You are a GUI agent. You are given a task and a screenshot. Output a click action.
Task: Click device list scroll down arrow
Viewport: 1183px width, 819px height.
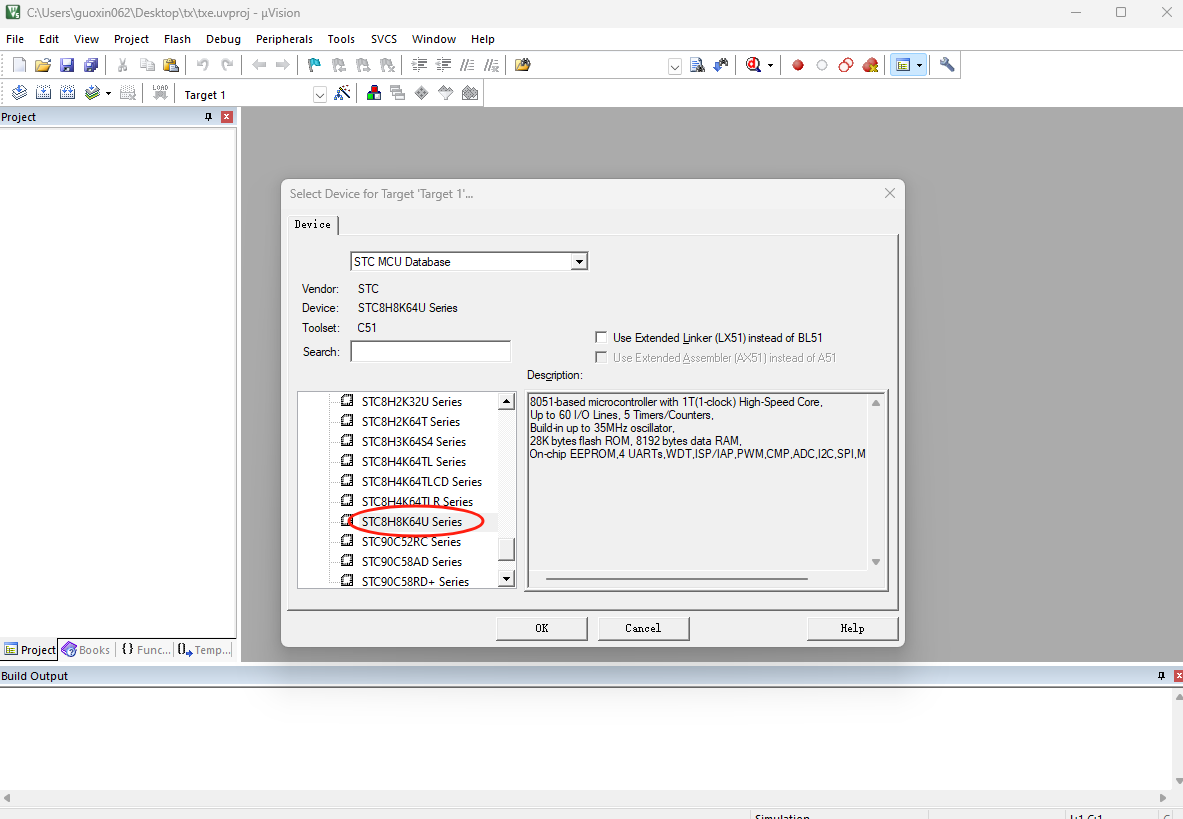click(507, 578)
